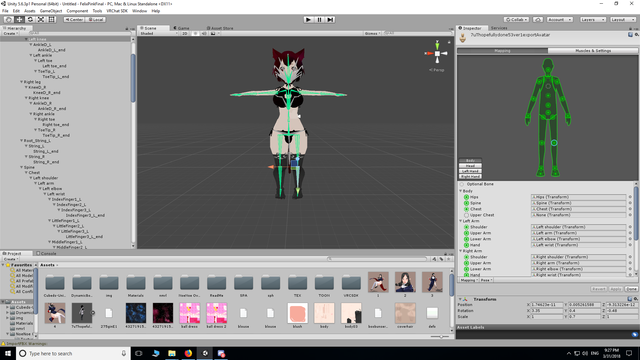Open the GameObject menu

[x=51, y=11]
